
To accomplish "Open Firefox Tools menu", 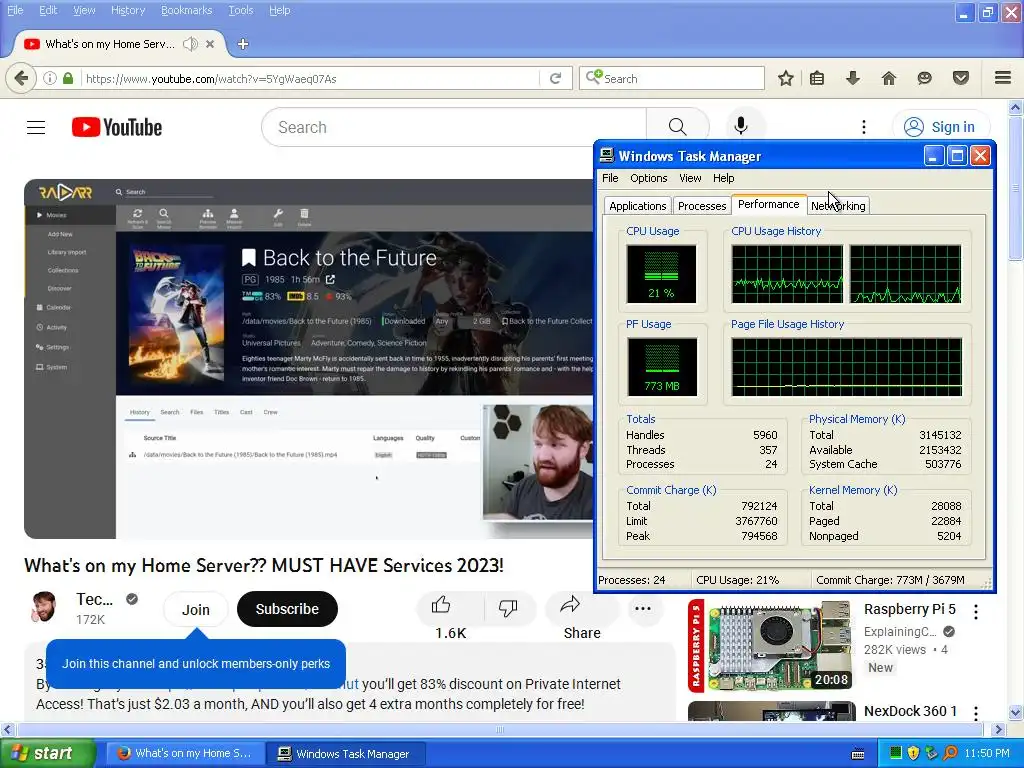I will point(240,10).
